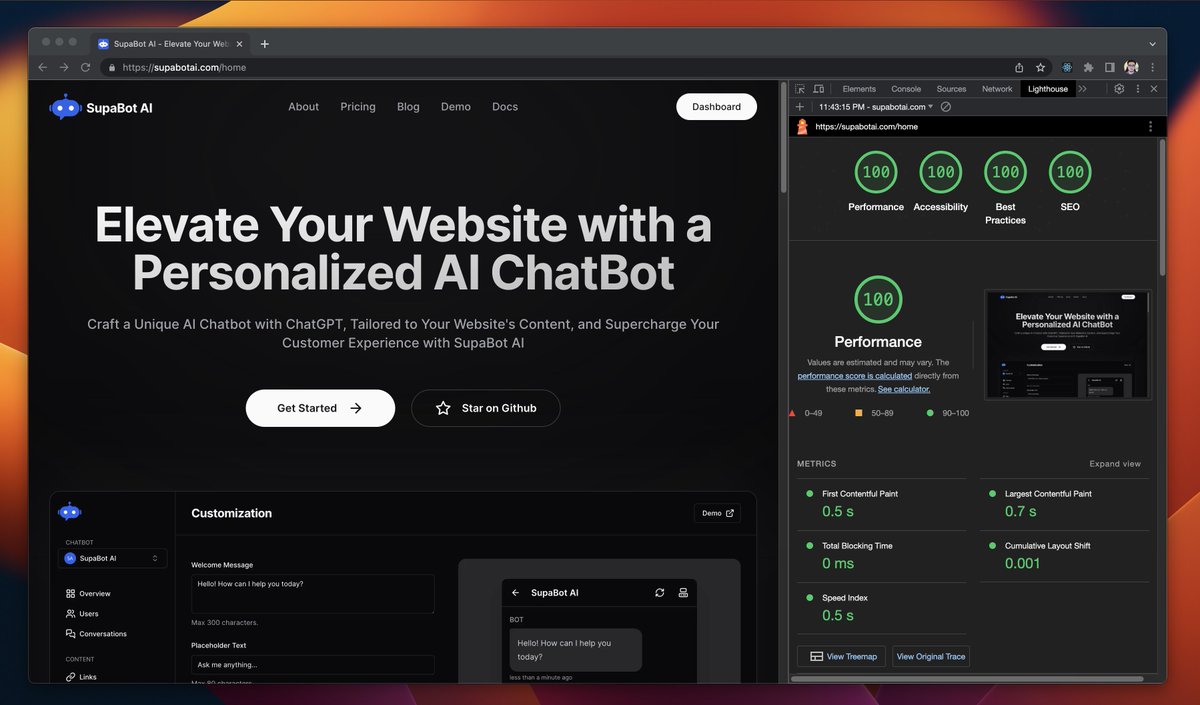Open the About nav link

pos(304,107)
